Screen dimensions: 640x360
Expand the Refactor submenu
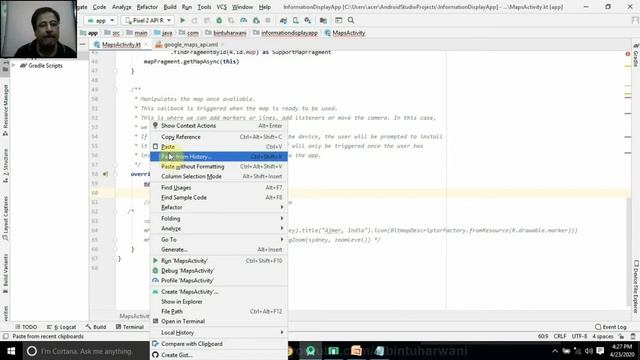pyautogui.click(x=219, y=207)
